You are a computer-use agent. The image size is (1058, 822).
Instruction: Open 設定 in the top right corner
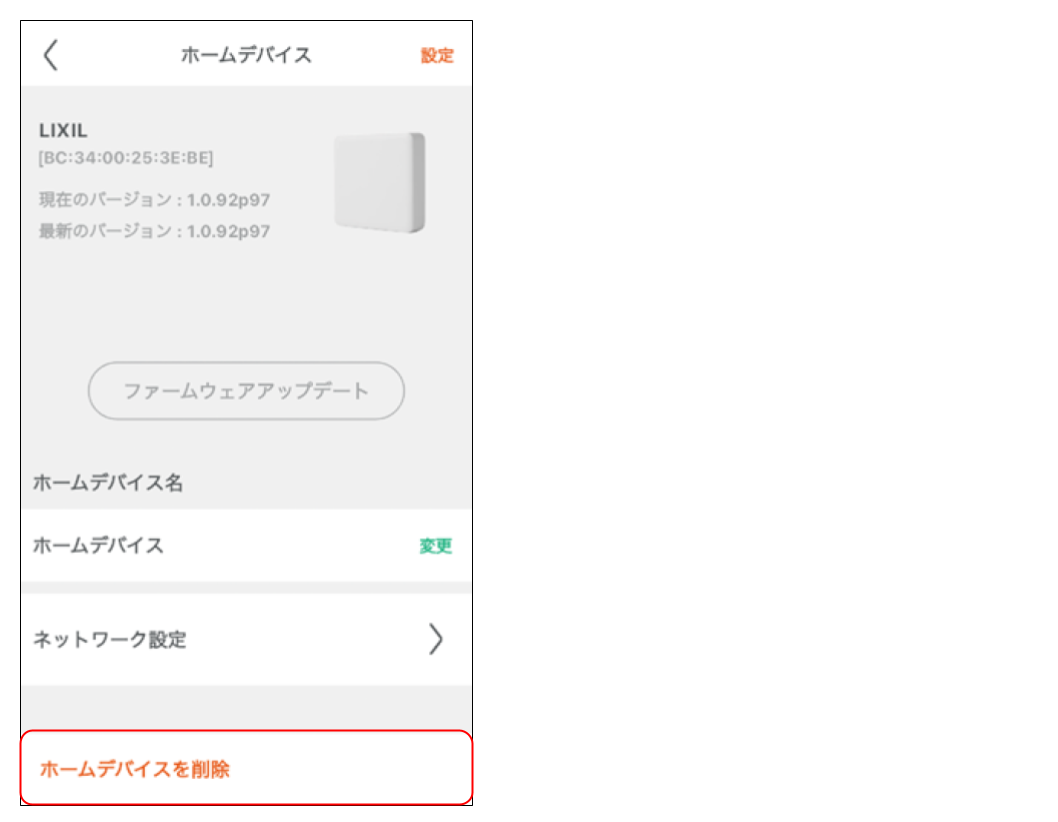440,56
